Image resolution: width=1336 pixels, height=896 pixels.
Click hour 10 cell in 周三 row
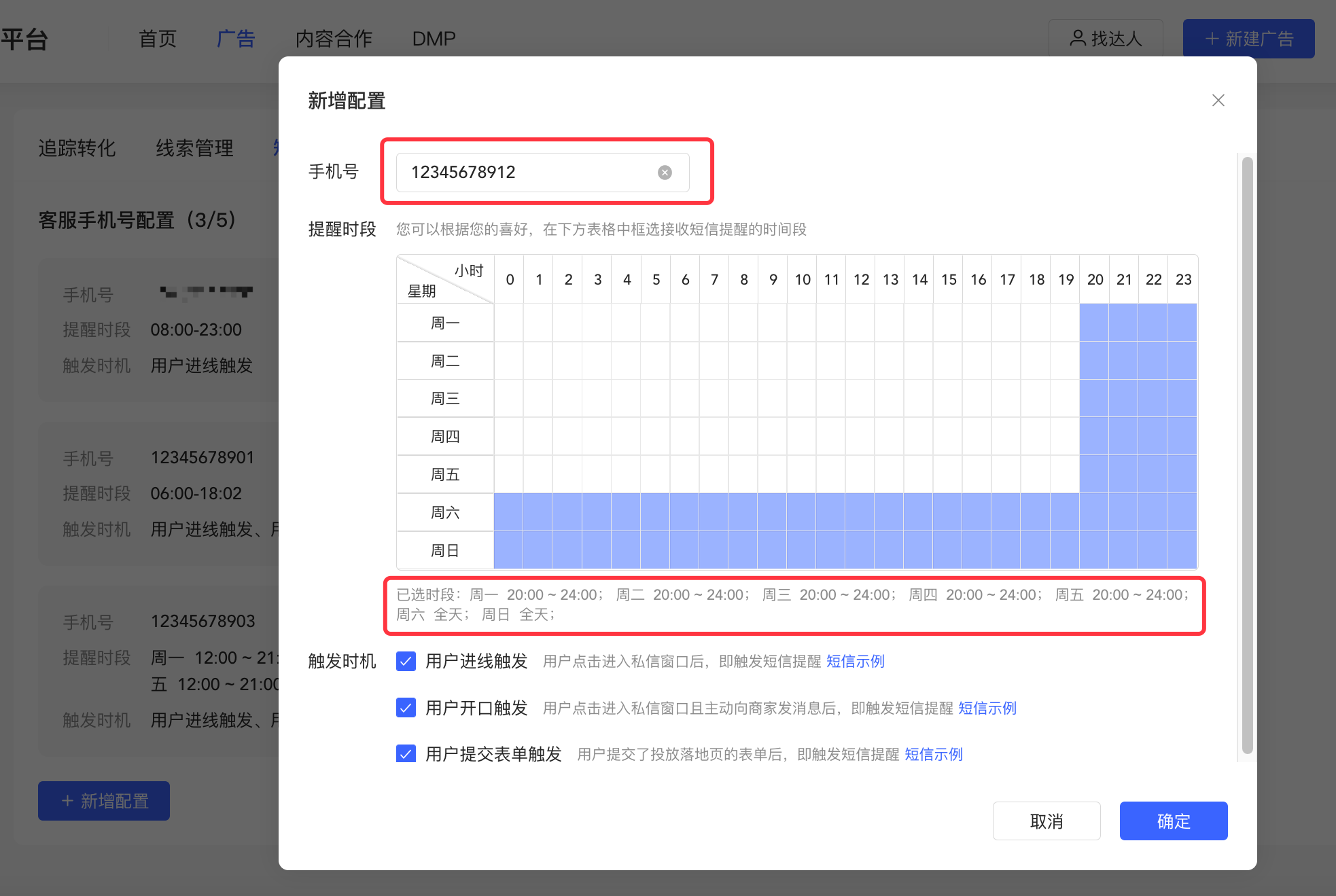[x=802, y=399]
